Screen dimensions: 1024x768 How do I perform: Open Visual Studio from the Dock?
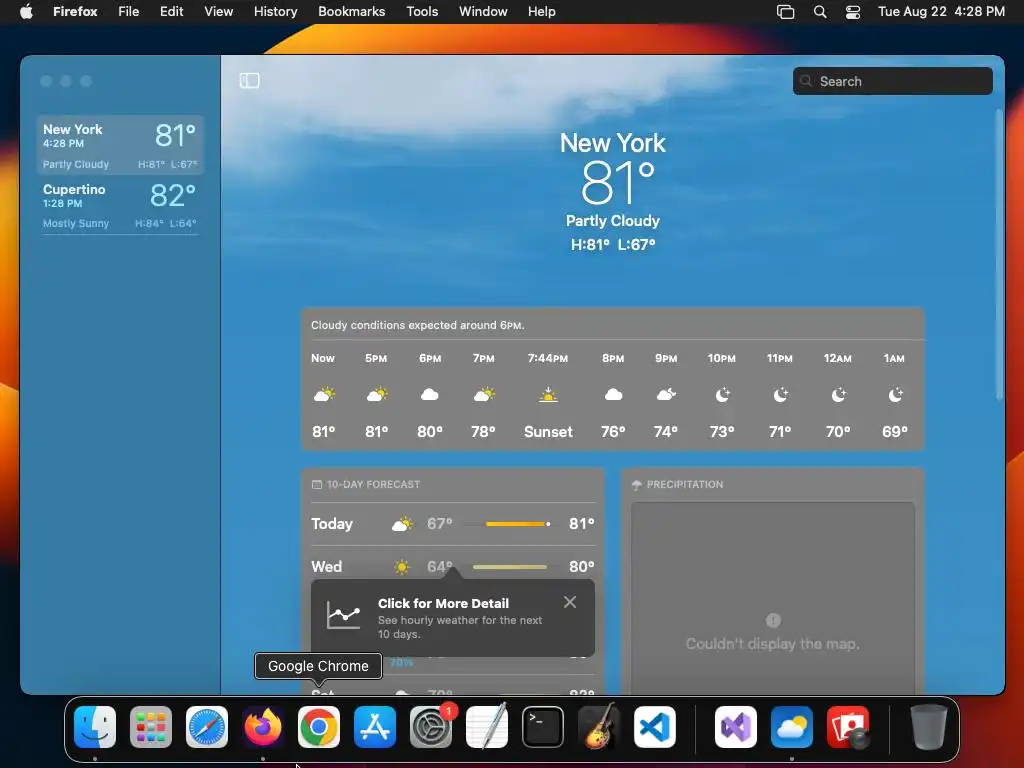click(736, 727)
